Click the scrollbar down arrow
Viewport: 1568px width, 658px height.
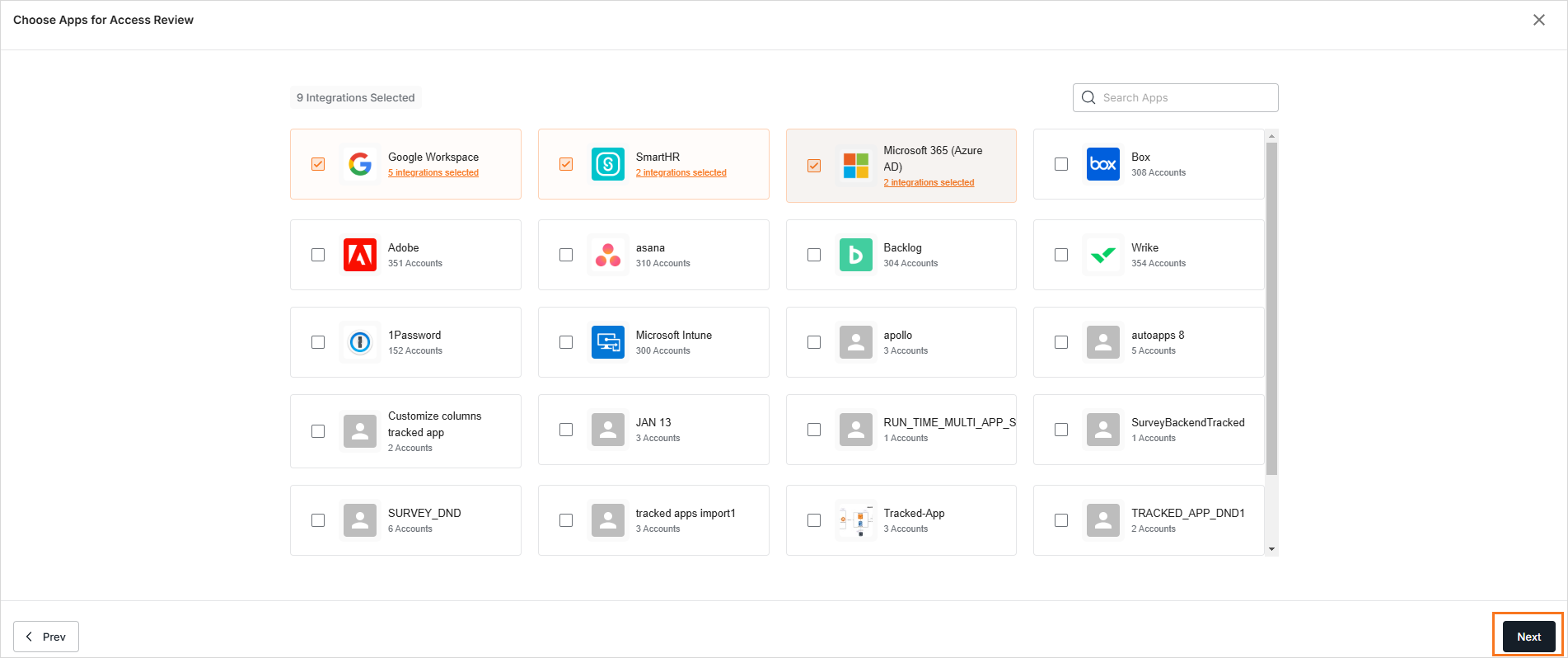pos(1271,549)
